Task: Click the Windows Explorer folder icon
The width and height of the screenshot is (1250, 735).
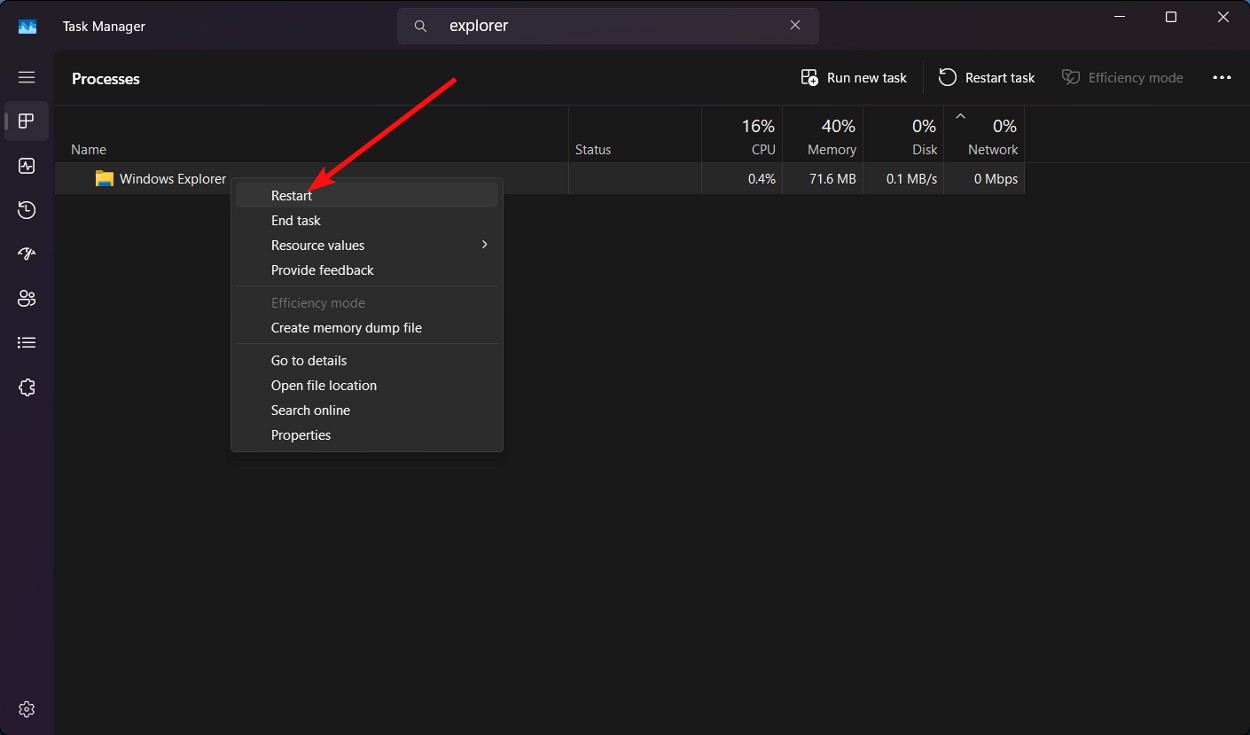Action: (x=105, y=178)
